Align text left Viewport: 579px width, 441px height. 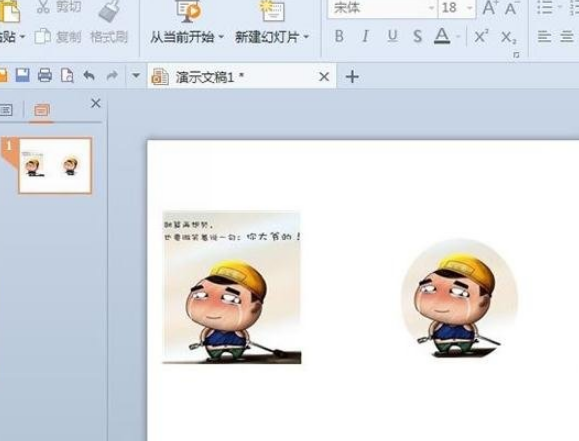(x=544, y=37)
